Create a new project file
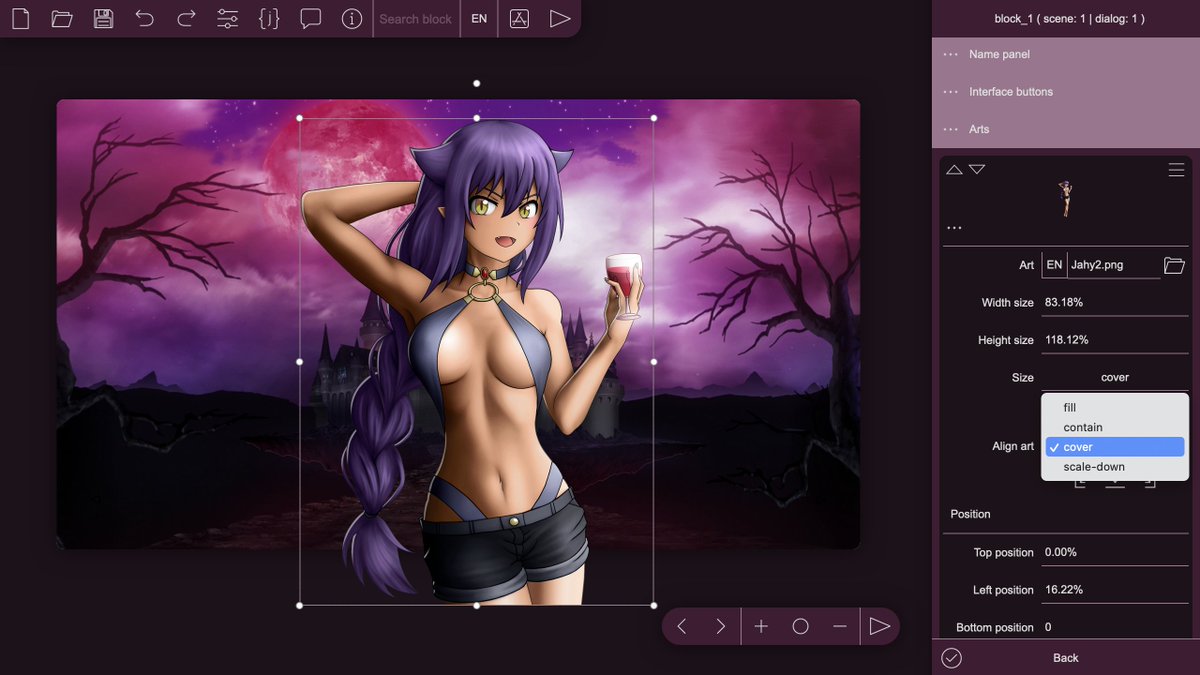Image resolution: width=1200 pixels, height=675 pixels. click(20, 18)
